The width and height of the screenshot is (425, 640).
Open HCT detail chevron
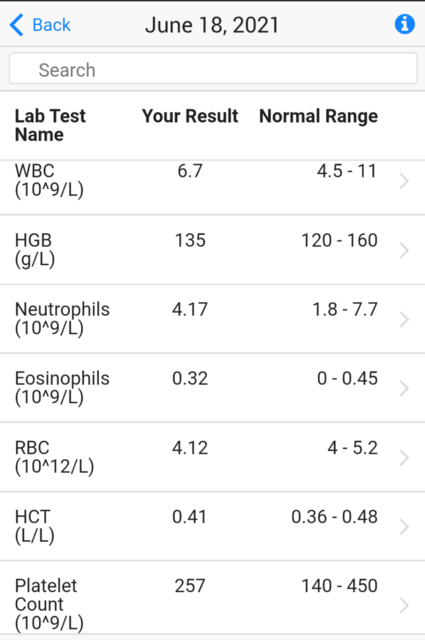(404, 527)
